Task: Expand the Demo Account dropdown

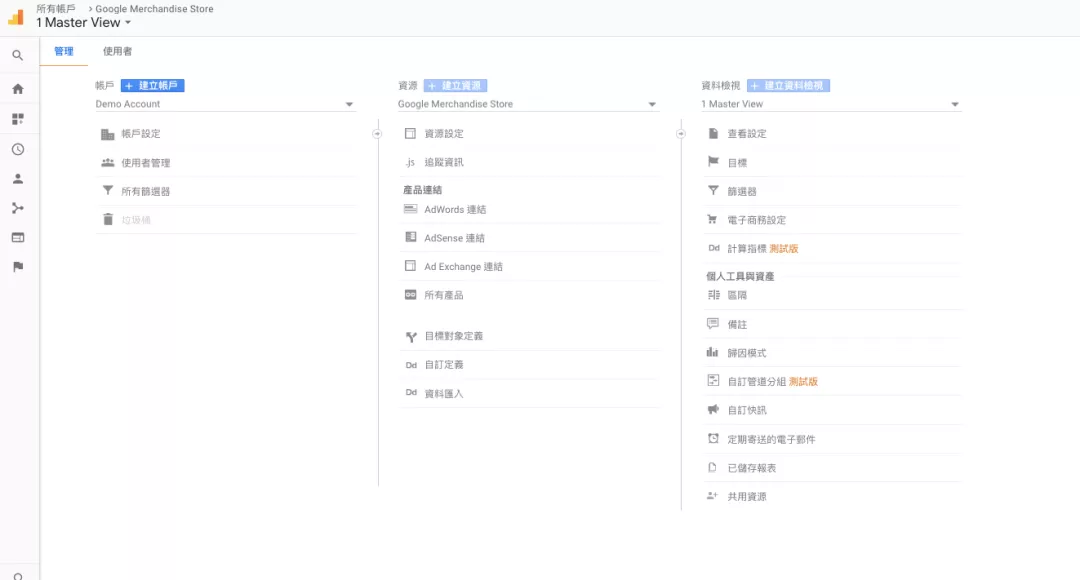Action: click(225, 104)
